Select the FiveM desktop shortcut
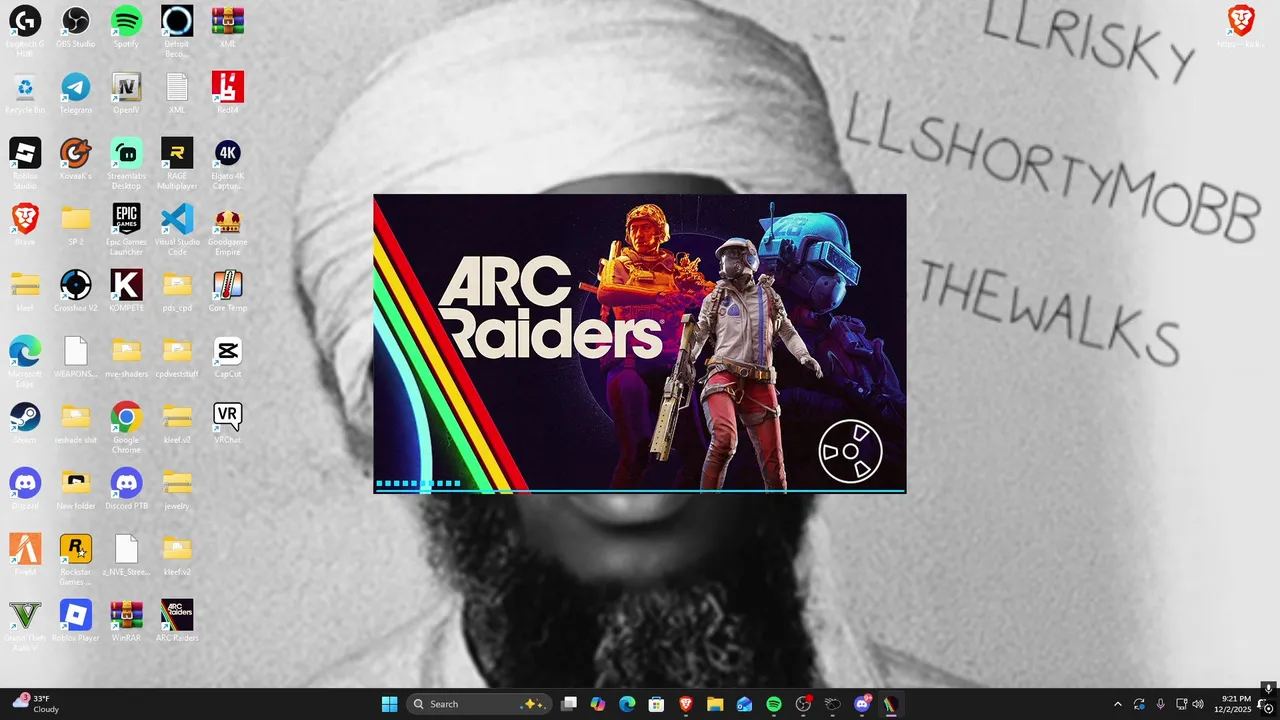 25,555
